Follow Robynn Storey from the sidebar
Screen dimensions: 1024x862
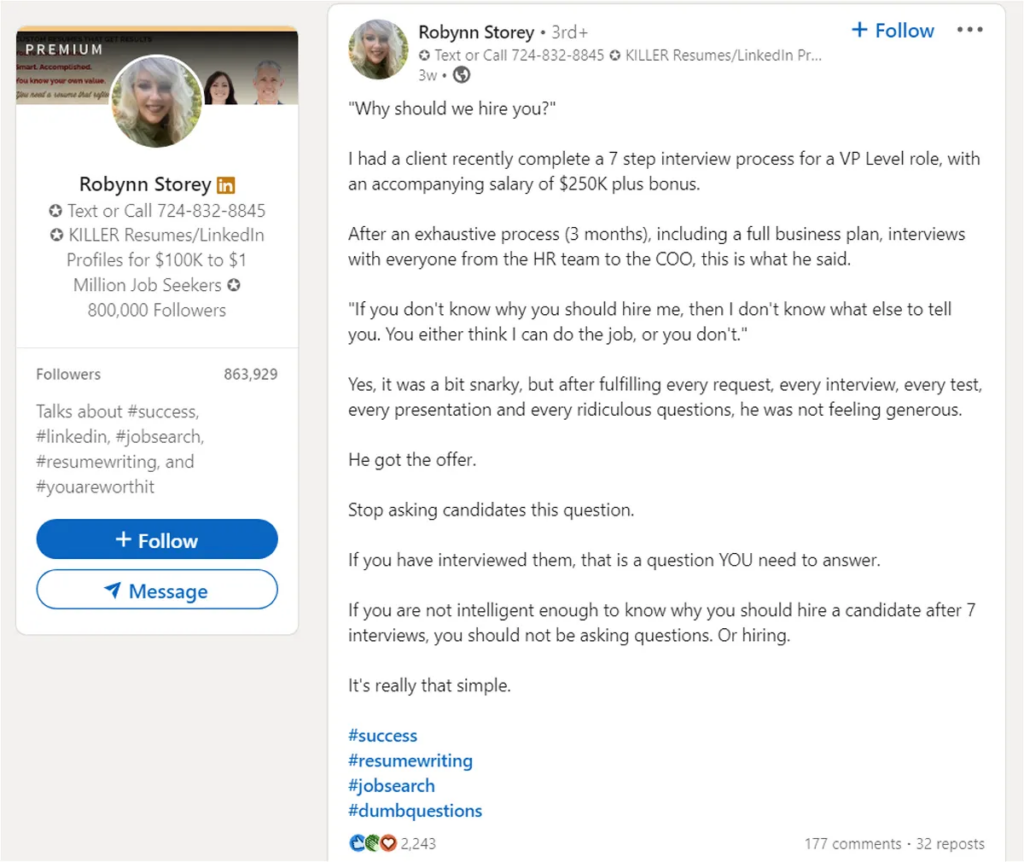[156, 539]
